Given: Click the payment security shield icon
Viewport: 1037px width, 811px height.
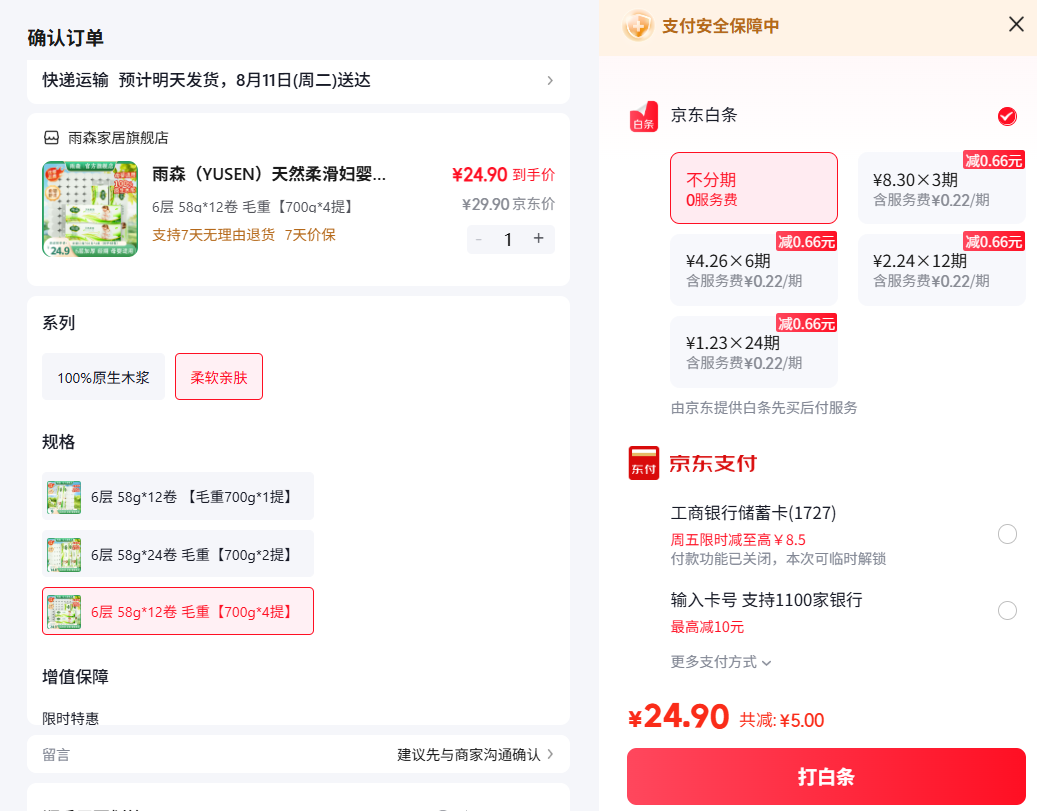Looking at the screenshot, I should point(638,26).
